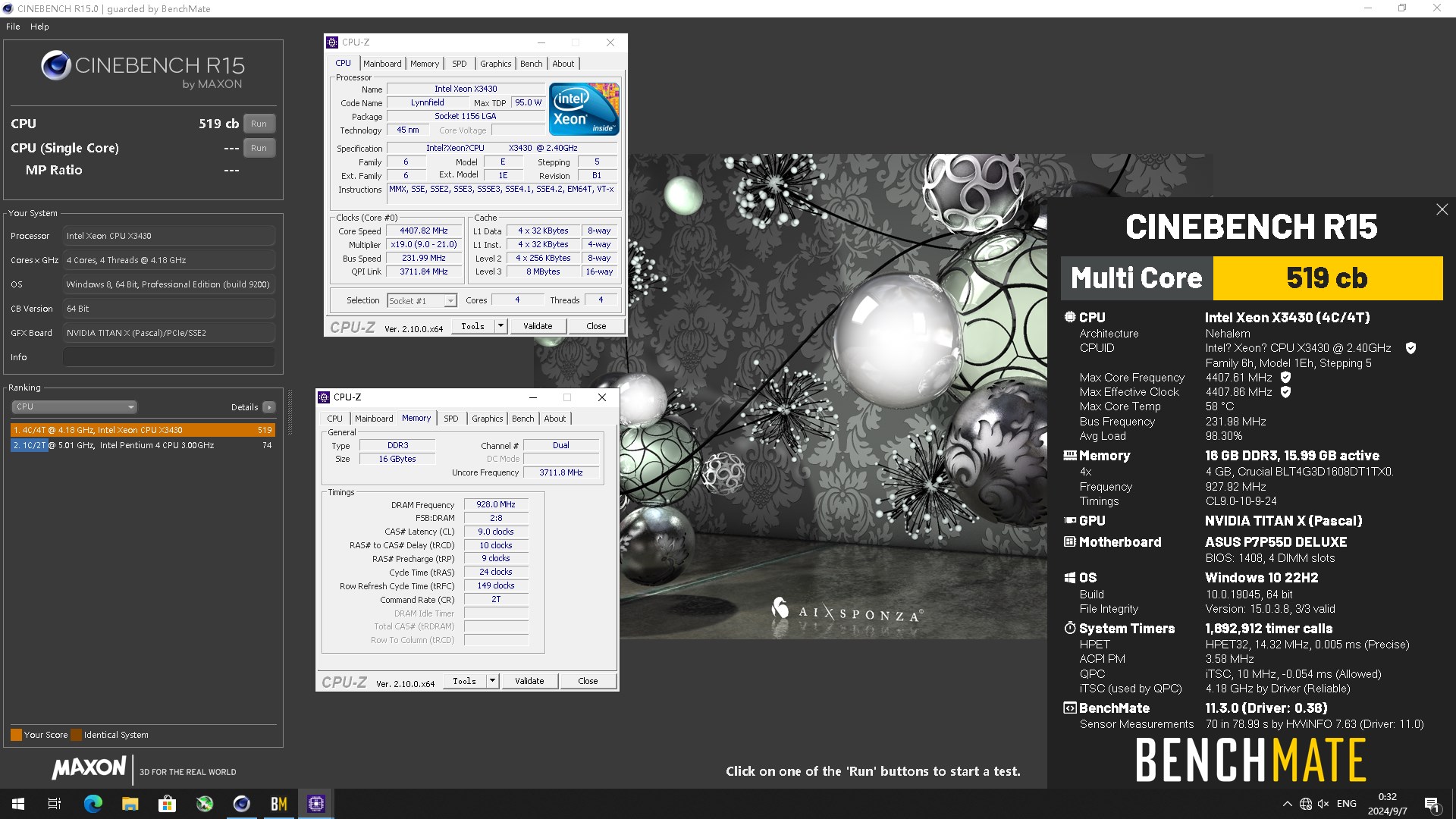Click the shield icon beside Max Effective Clock

coord(1285,392)
